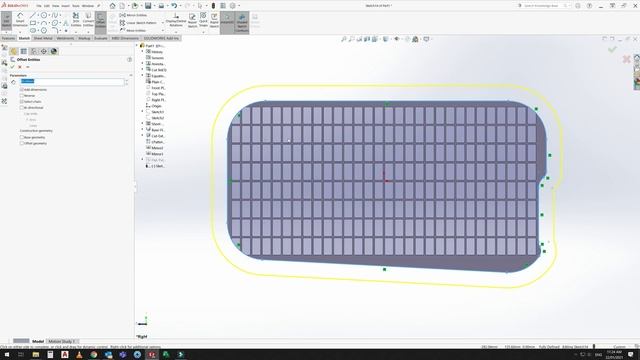Open Offset Entities help icon
Image resolution: width=640 pixels, height=360 pixels.
[x=130, y=60]
